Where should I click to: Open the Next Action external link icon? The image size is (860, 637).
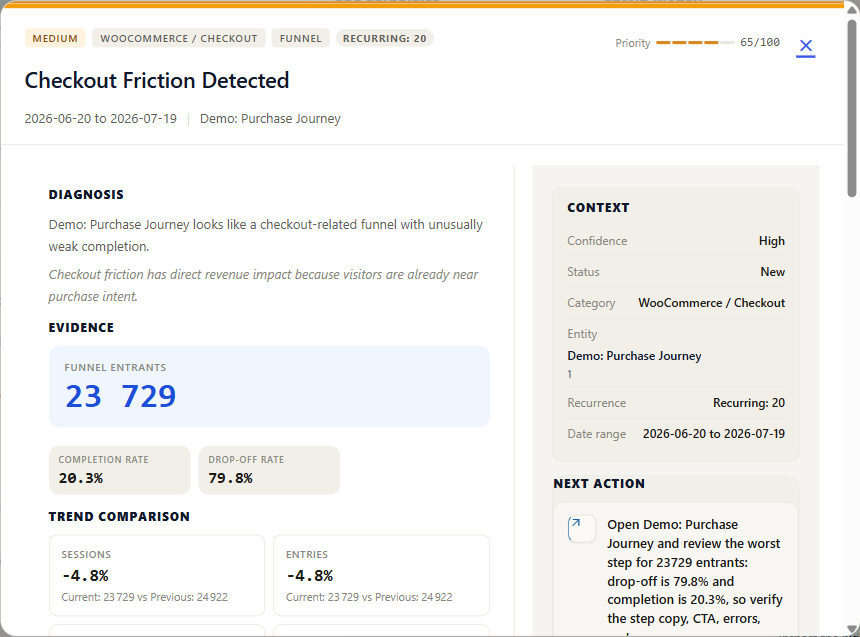(x=581, y=529)
